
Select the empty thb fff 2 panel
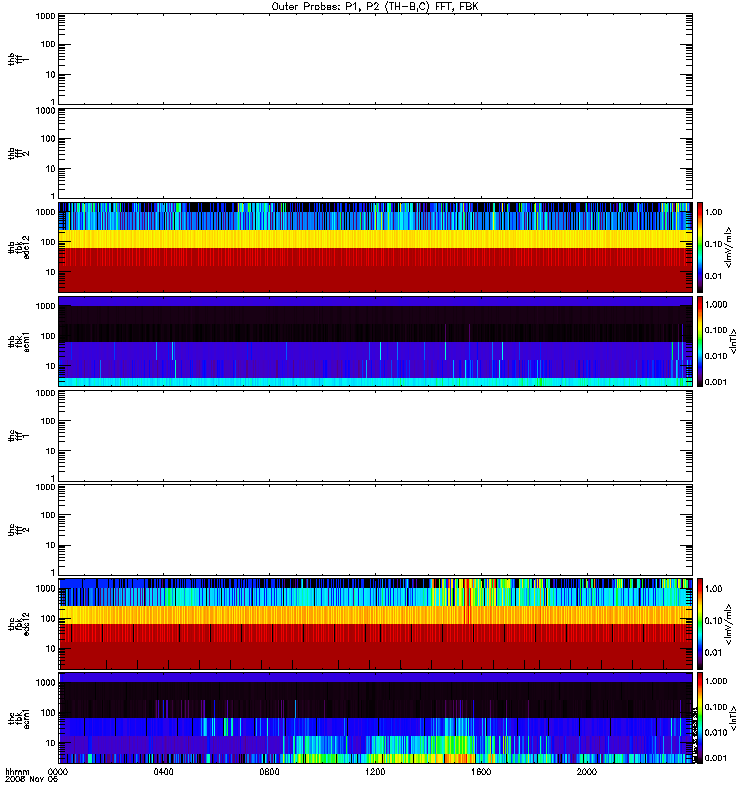(376, 153)
